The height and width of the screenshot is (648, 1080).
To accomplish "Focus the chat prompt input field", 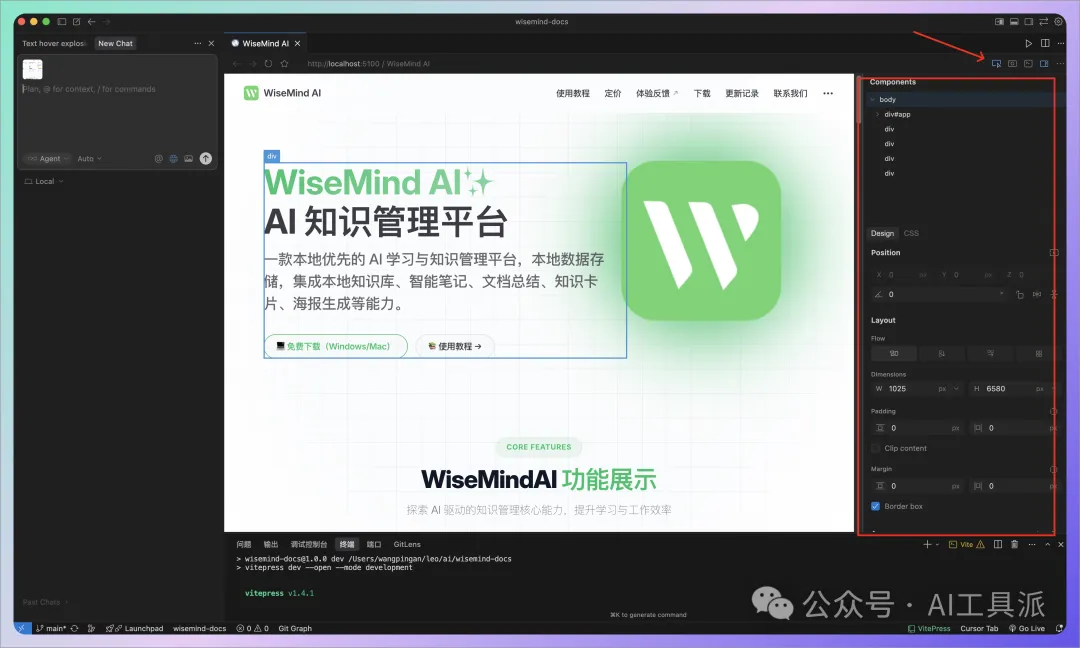I will pos(117,89).
